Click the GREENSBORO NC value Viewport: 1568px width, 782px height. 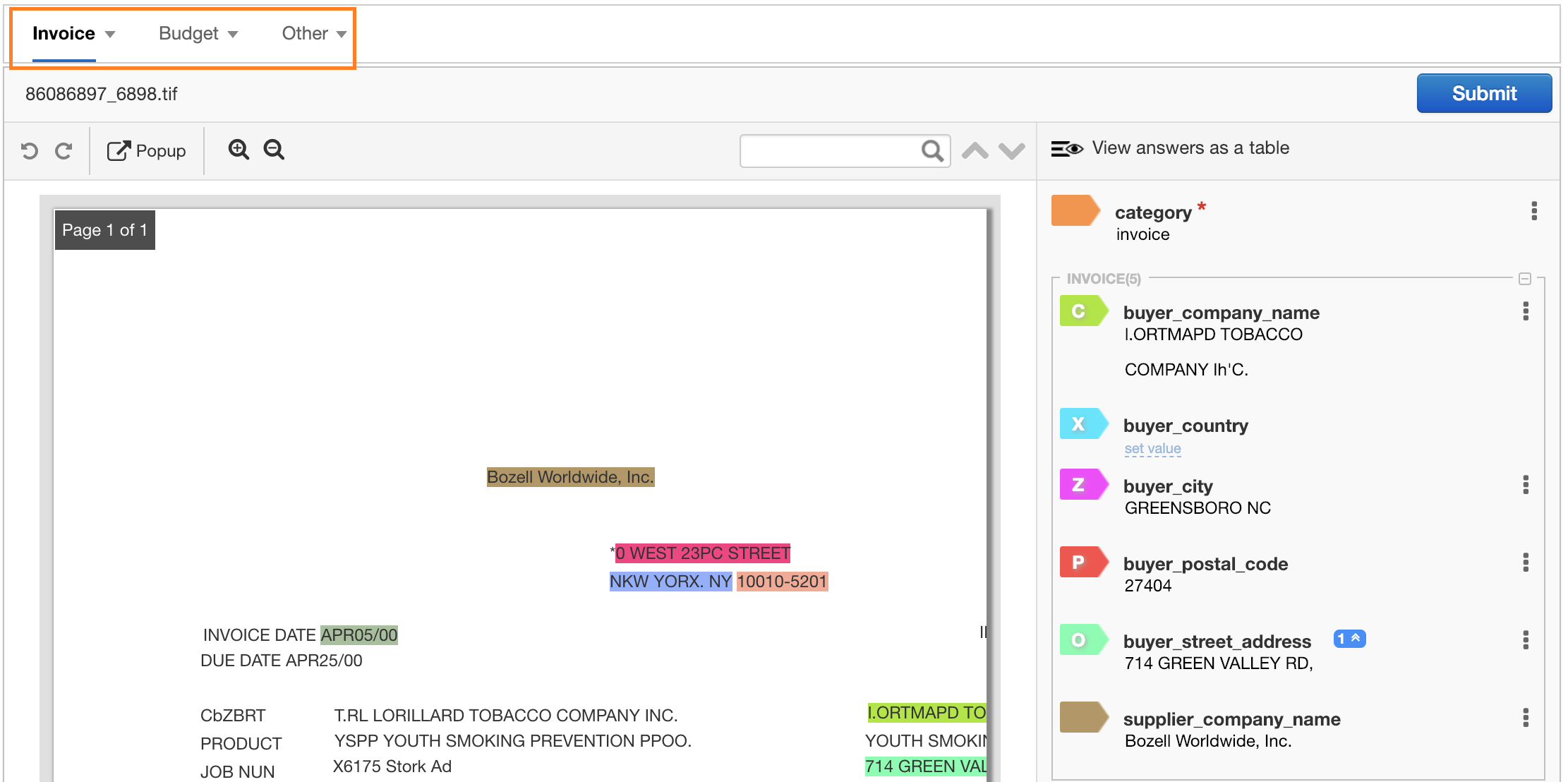[x=1198, y=508]
